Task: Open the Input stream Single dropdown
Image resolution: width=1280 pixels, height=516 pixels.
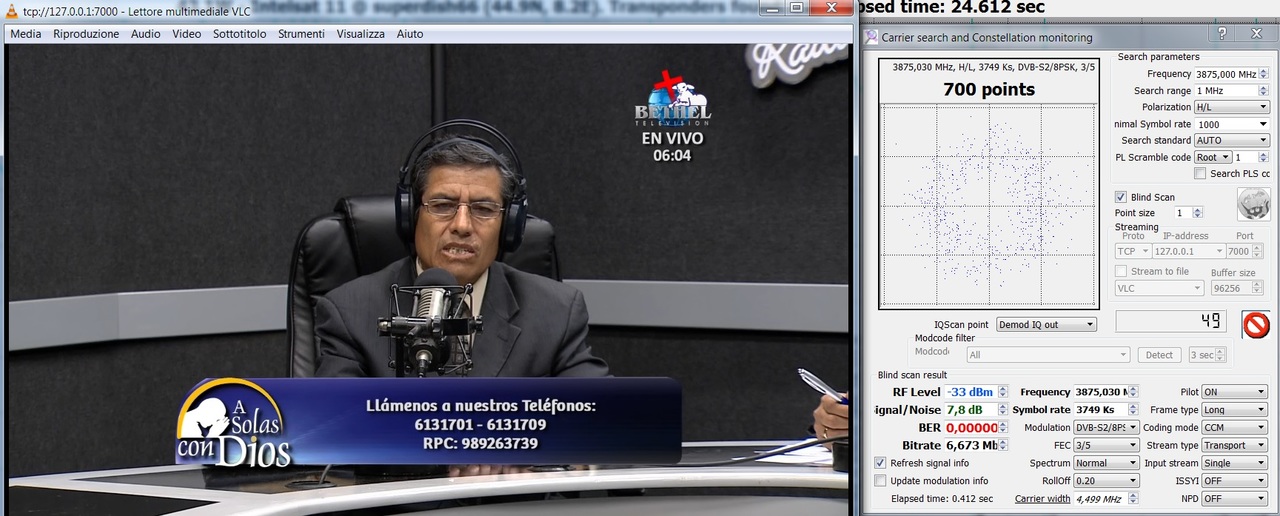Action: point(1234,463)
